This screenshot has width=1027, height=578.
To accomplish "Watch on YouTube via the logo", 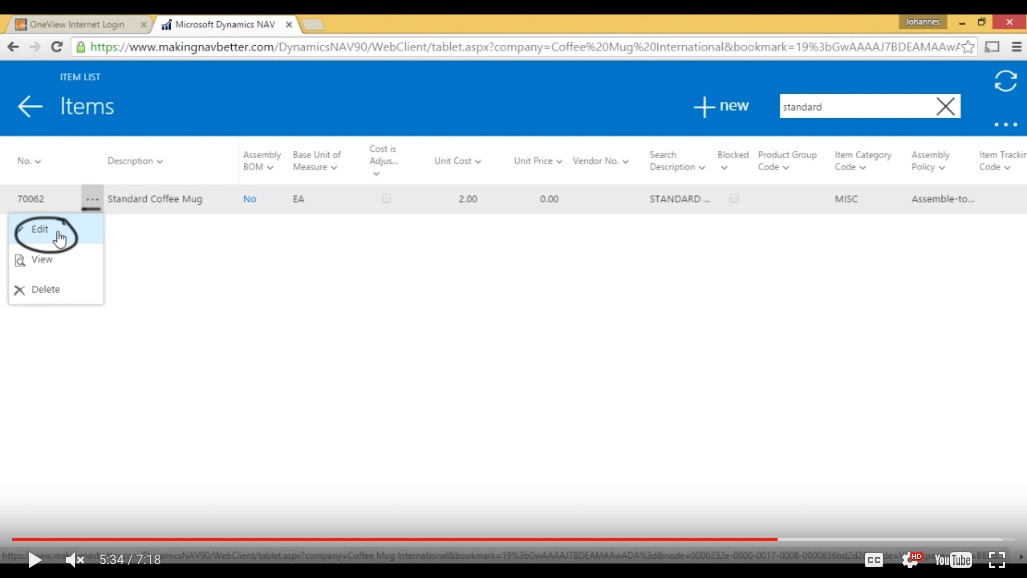I will [x=953, y=560].
